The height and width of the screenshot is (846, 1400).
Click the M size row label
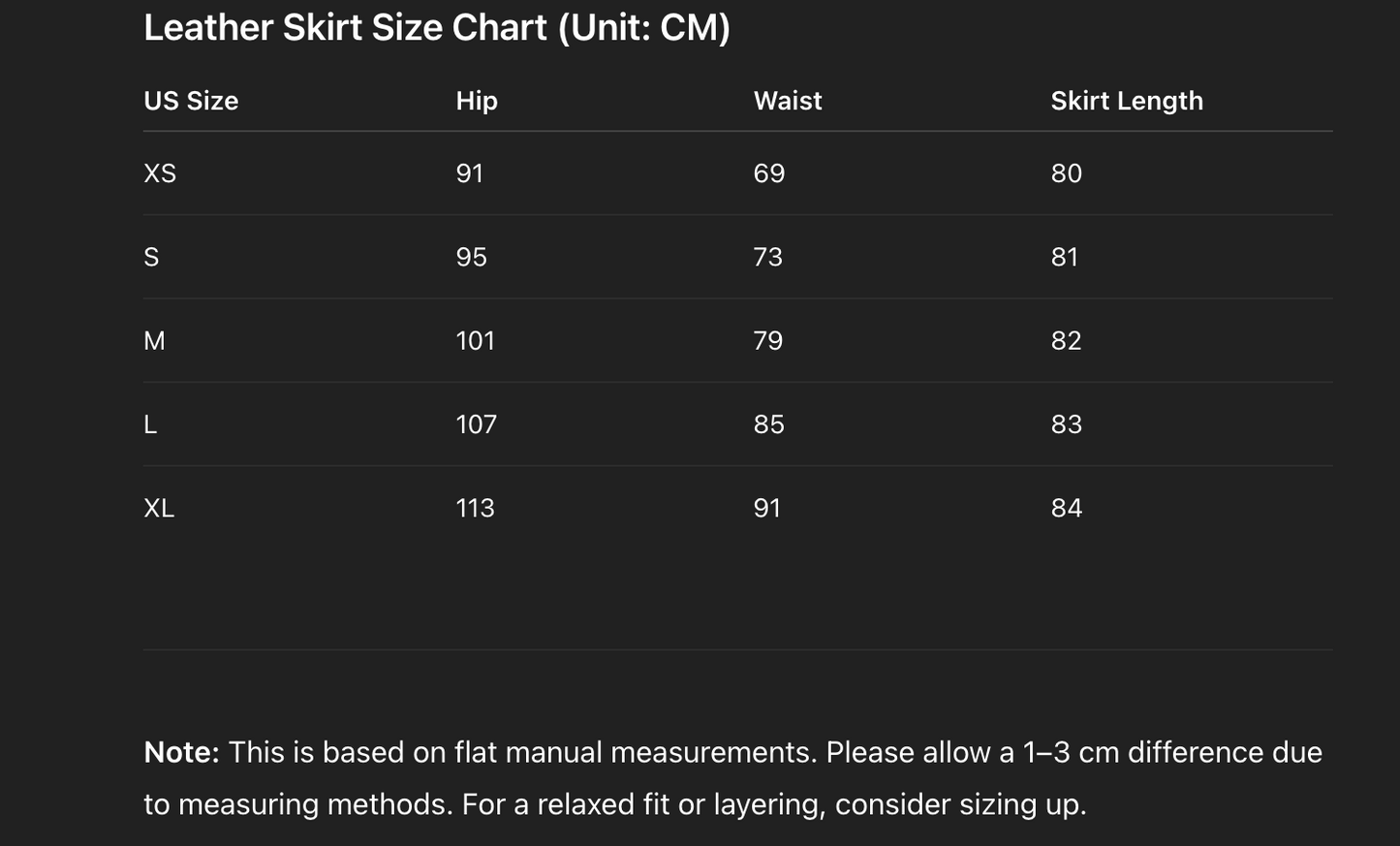pos(154,341)
